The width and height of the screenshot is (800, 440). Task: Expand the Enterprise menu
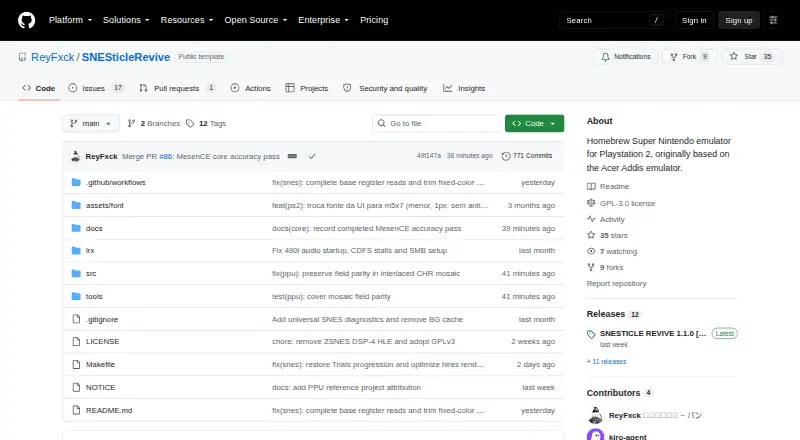point(323,20)
